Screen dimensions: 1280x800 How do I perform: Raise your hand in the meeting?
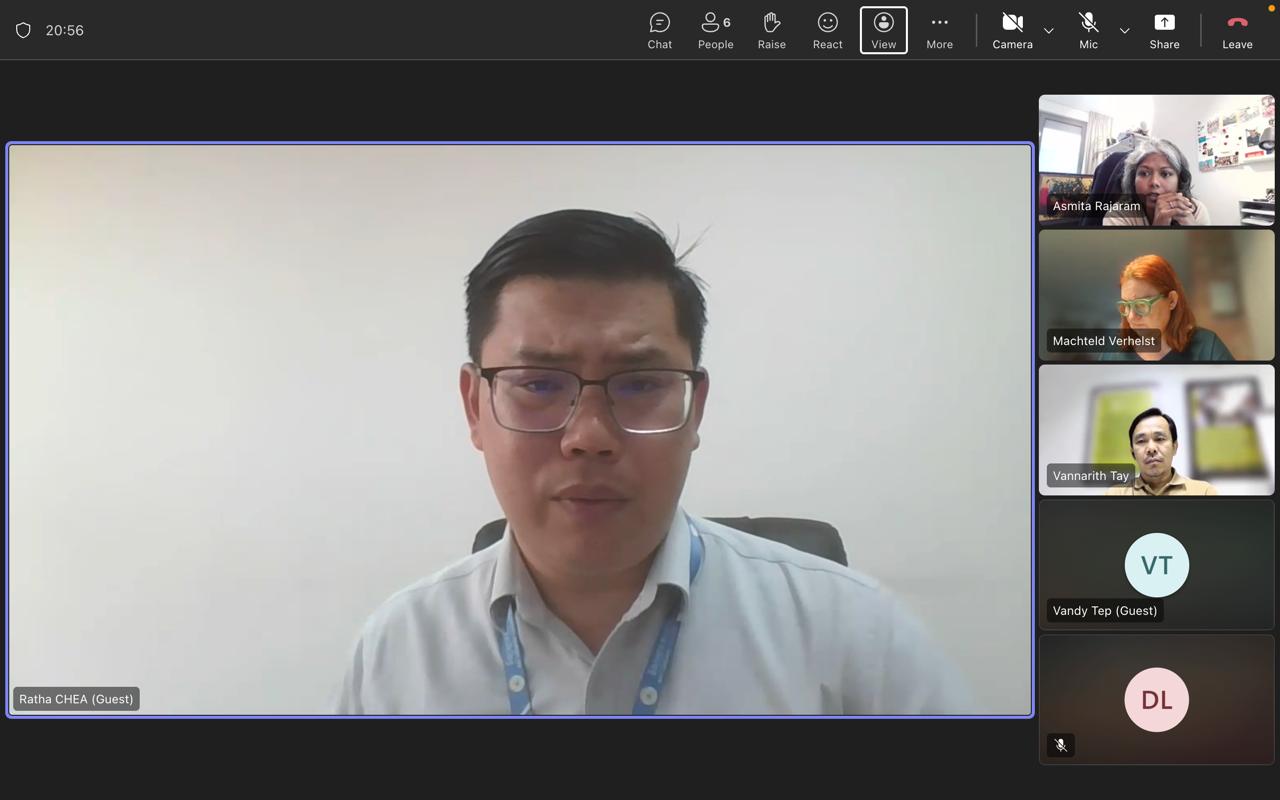pos(771,30)
